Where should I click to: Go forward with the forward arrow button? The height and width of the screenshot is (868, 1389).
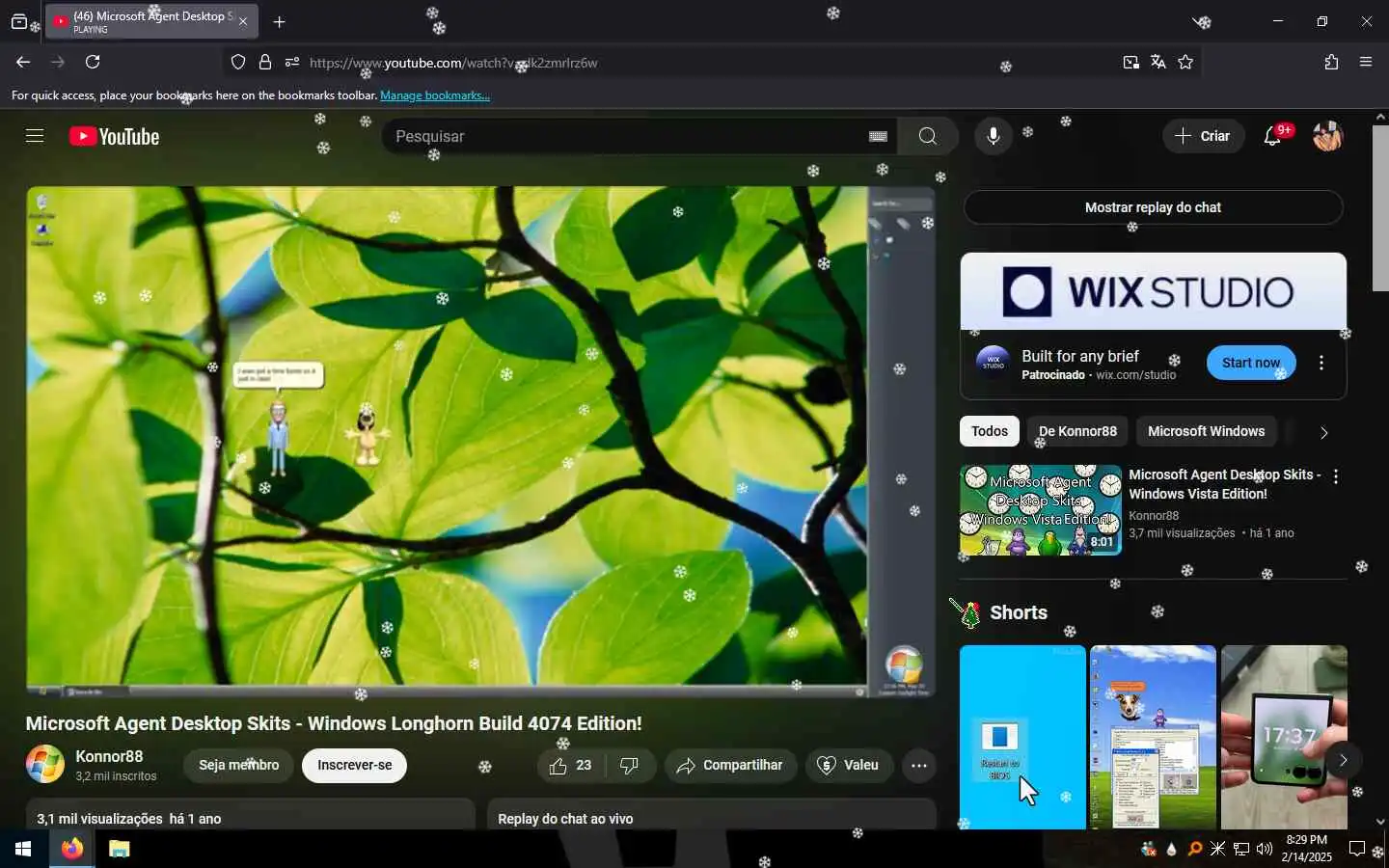58,62
